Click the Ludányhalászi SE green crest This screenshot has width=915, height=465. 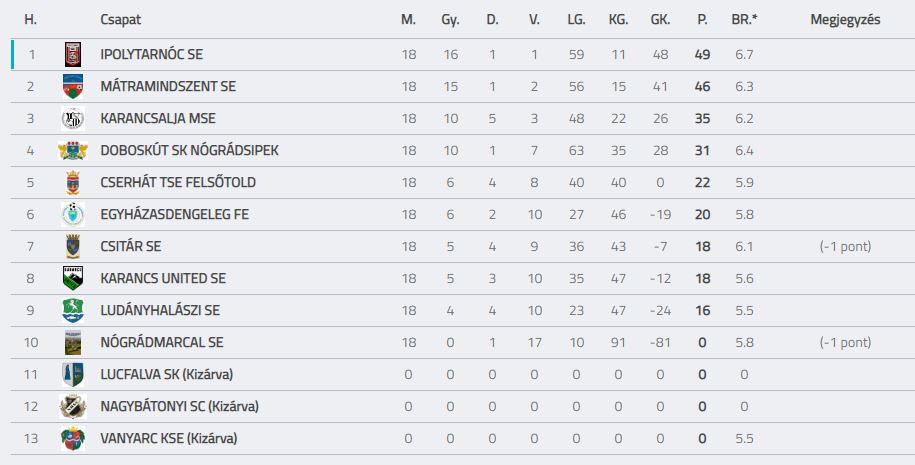pyautogui.click(x=73, y=310)
